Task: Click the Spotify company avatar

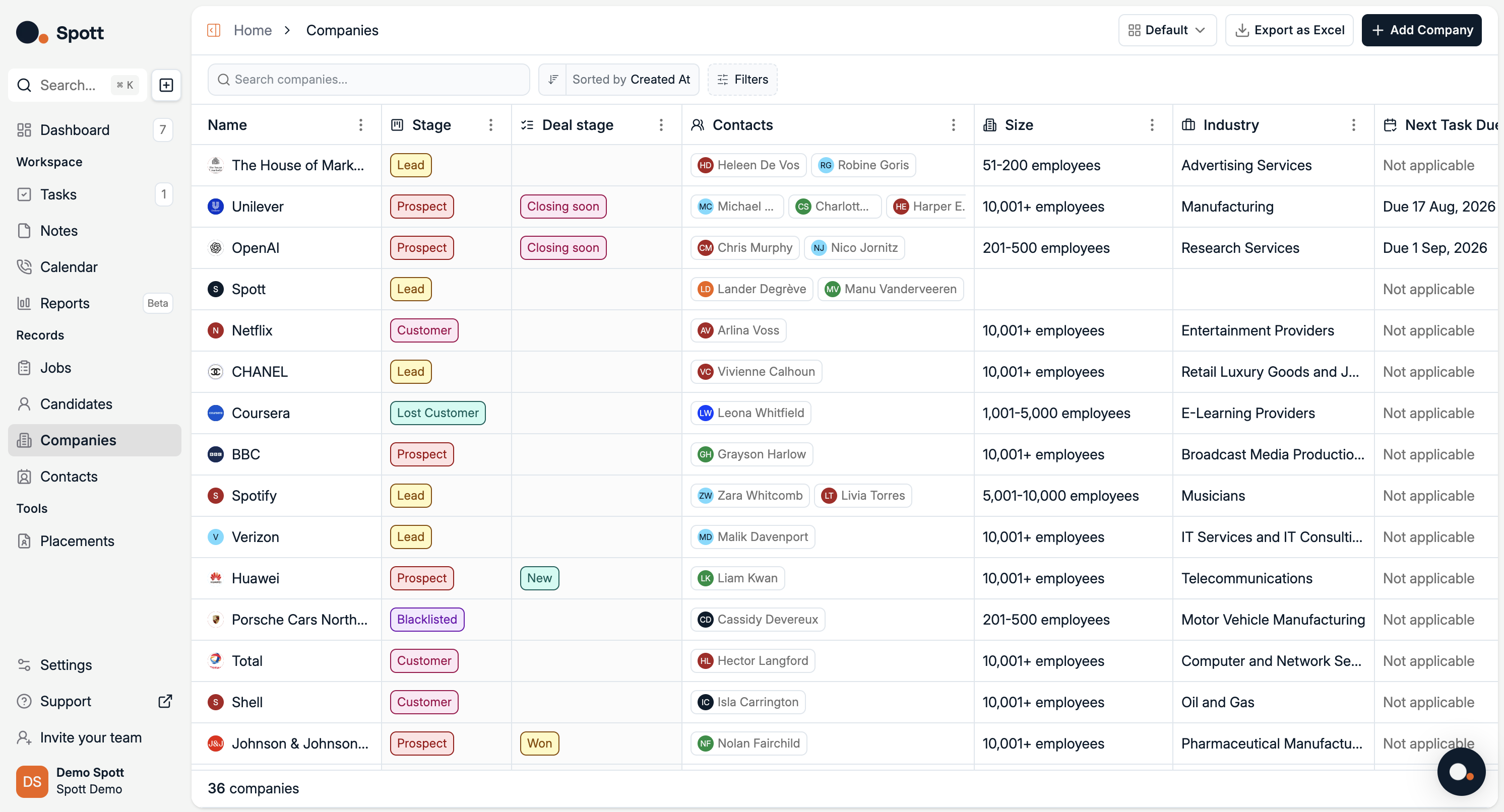Action: (215, 496)
